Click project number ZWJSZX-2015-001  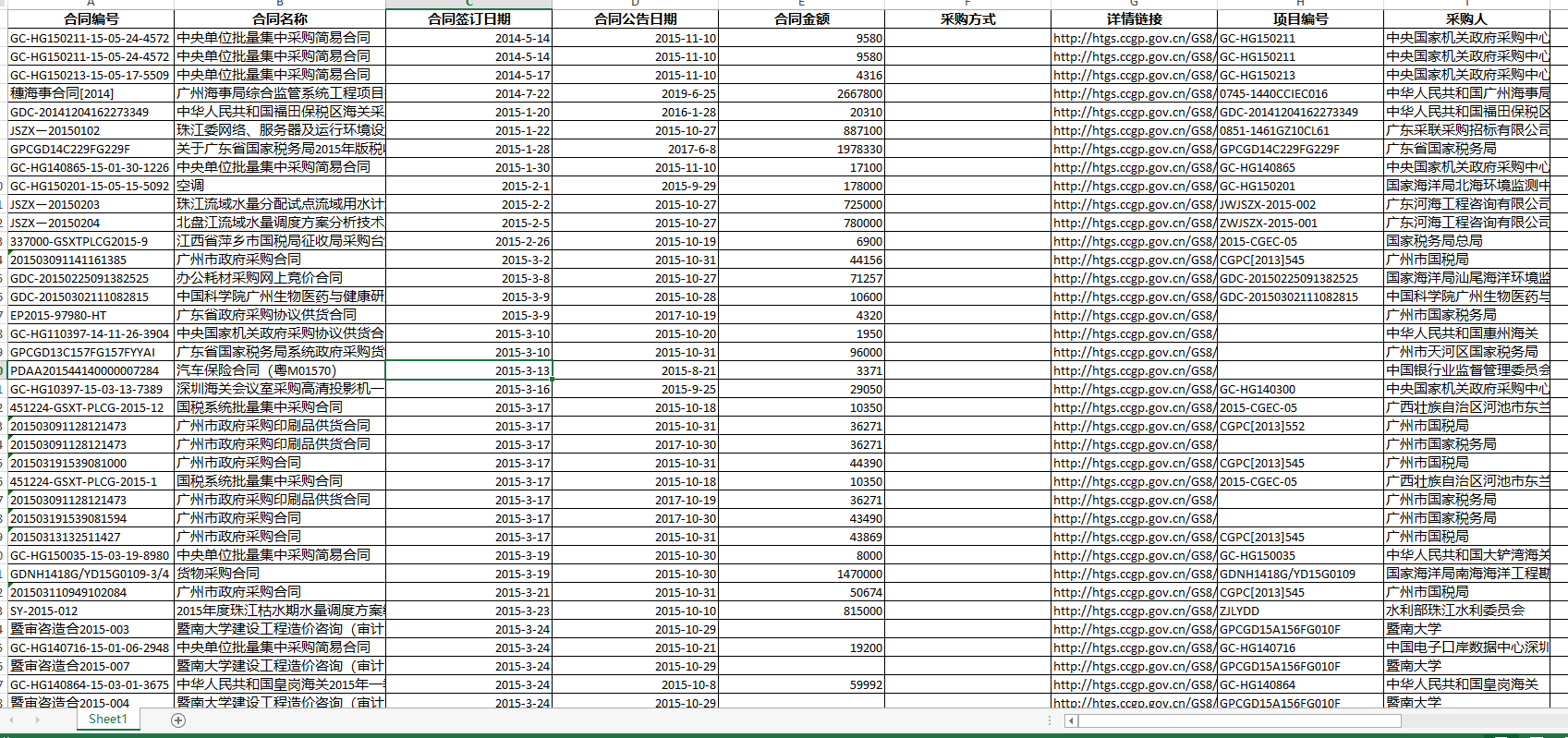coord(1300,223)
